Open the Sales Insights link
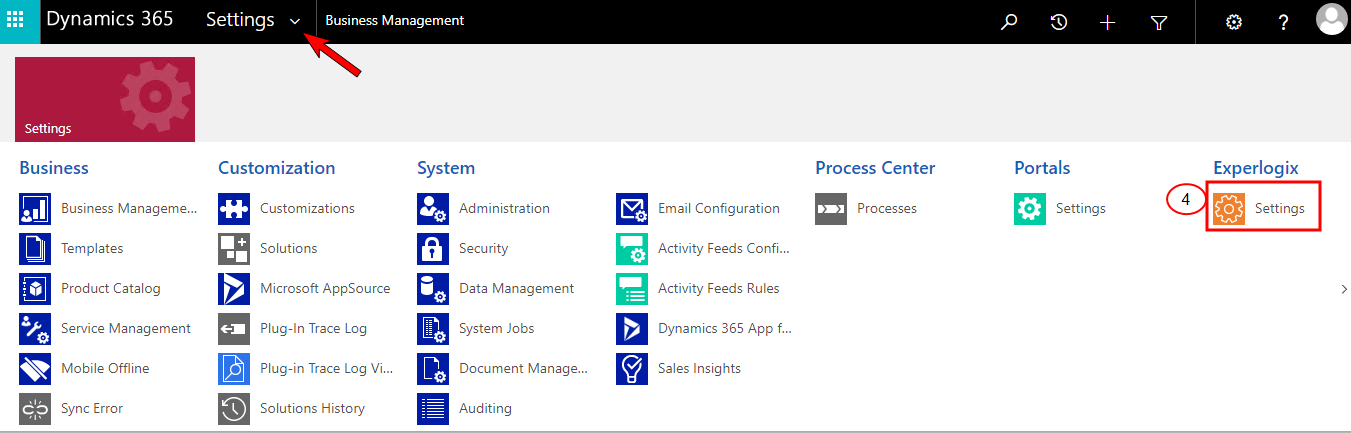The image size is (1351, 433). pyautogui.click(x=699, y=369)
